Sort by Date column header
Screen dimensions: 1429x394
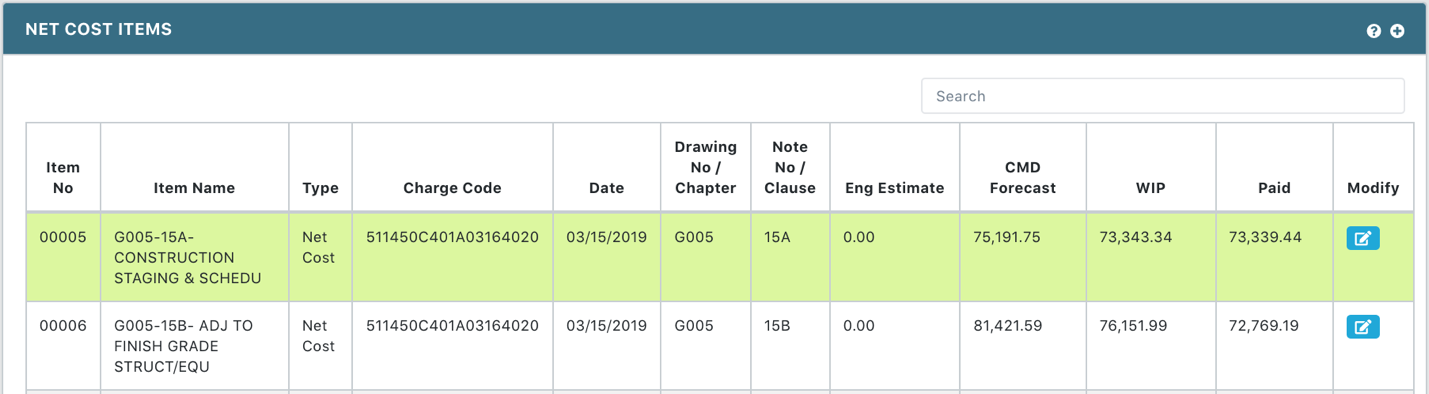pos(606,187)
